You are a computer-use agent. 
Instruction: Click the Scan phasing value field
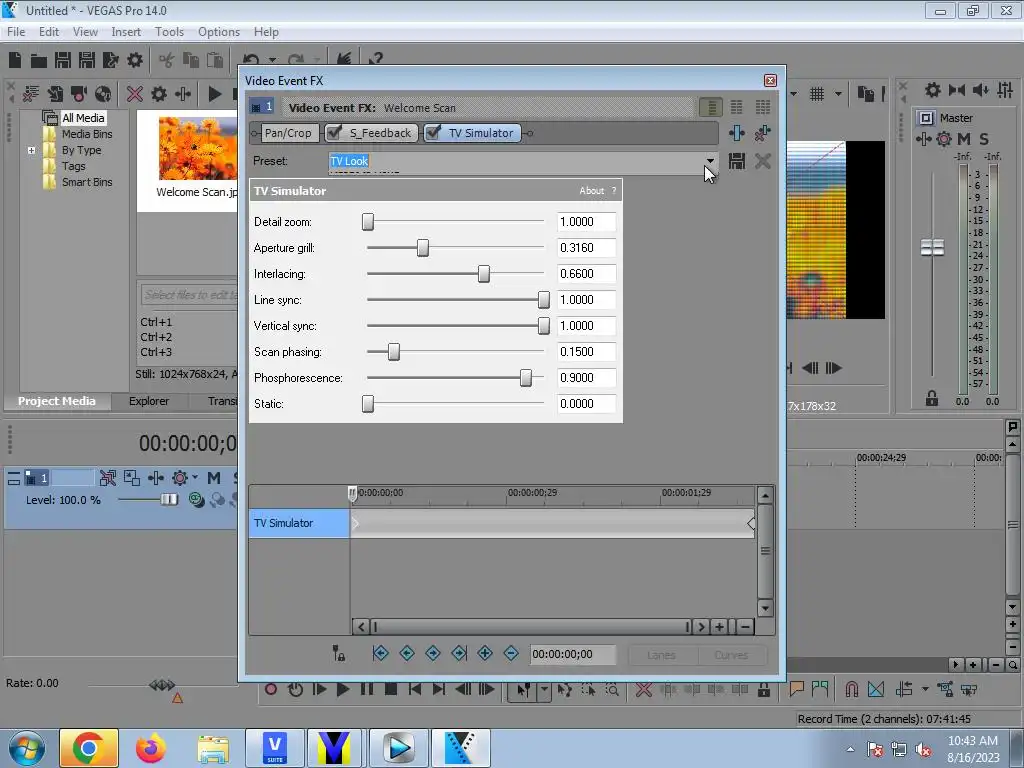click(x=586, y=351)
